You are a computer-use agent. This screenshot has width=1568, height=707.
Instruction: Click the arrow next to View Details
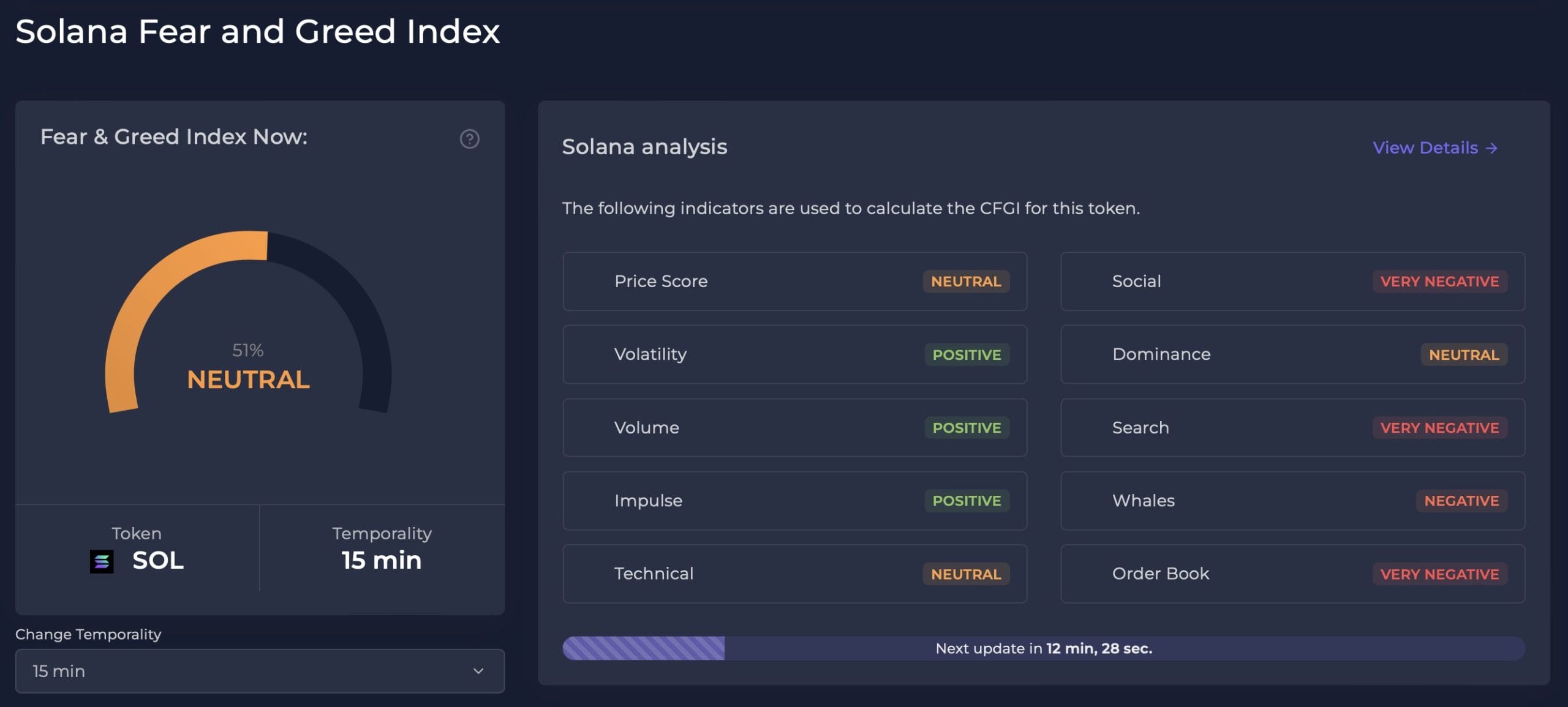point(1491,148)
